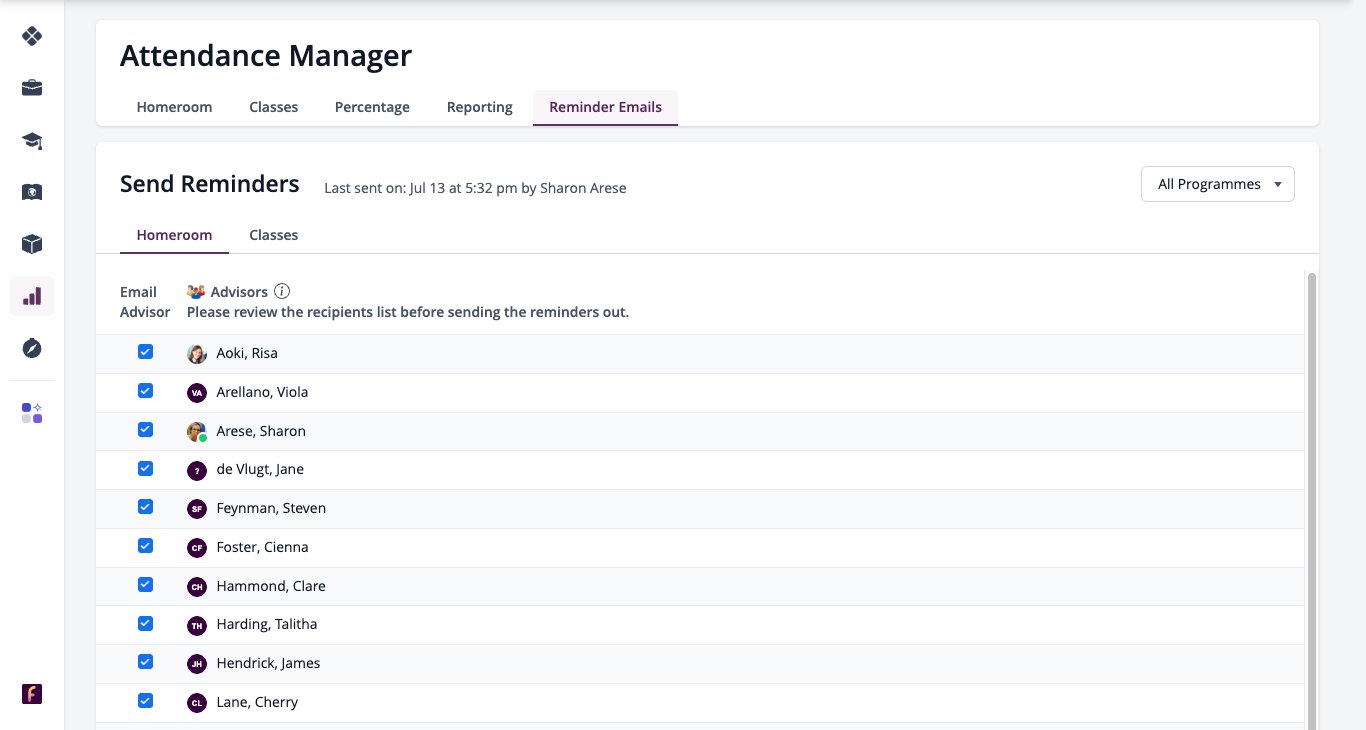Switch to the Reporting tab
Screen dimensions: 1366x730
click(x=480, y=107)
